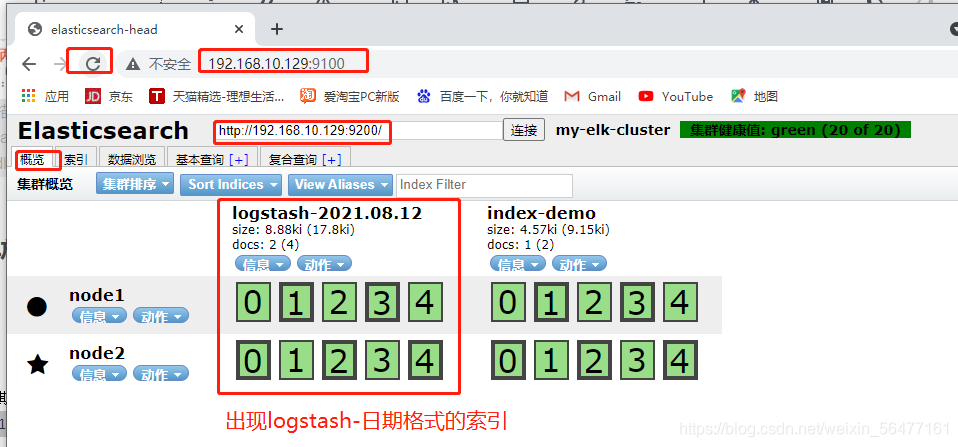This screenshot has height=447, width=958.
Task: Open the JD 京东 bookmark
Action: tap(108, 96)
